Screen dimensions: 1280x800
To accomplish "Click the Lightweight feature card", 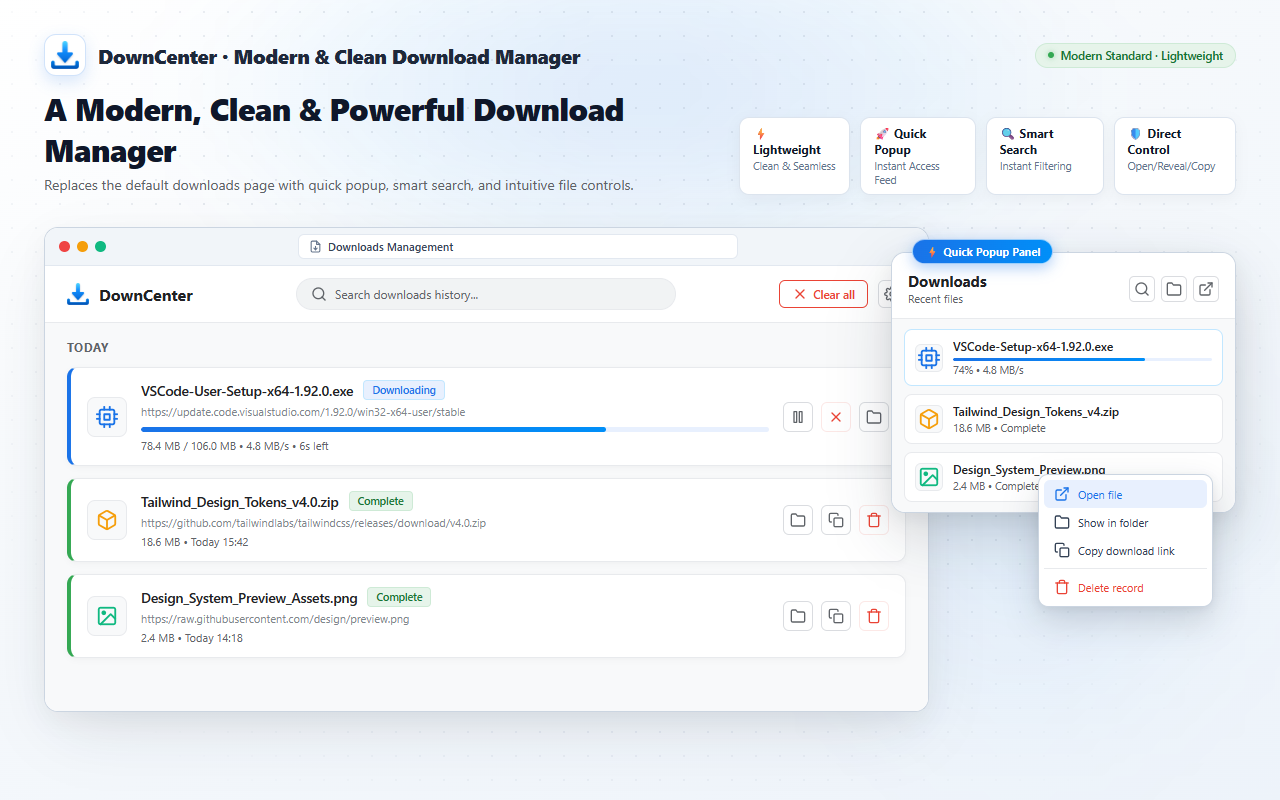I will [794, 155].
